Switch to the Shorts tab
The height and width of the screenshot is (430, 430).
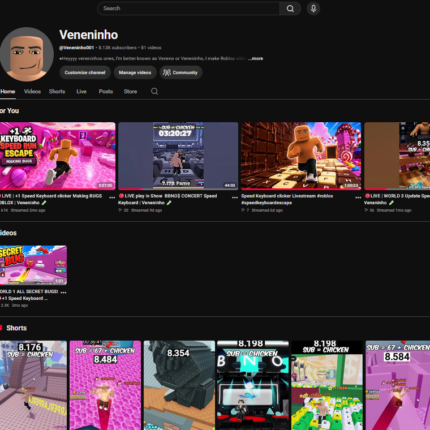[x=57, y=91]
